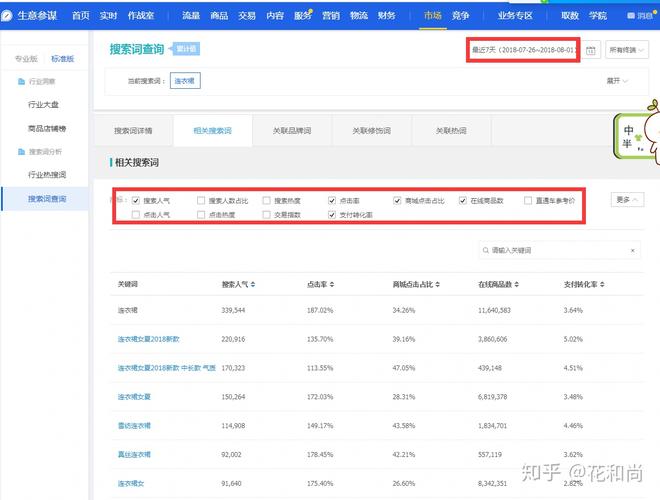Switch to 专业版 version

coord(27,59)
